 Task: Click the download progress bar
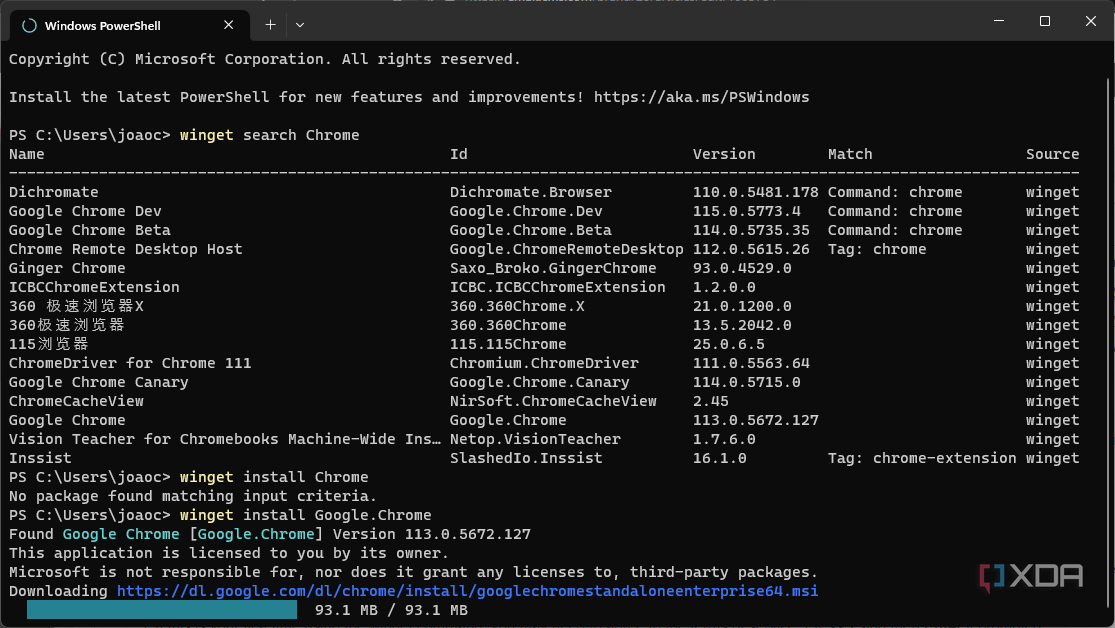162,610
